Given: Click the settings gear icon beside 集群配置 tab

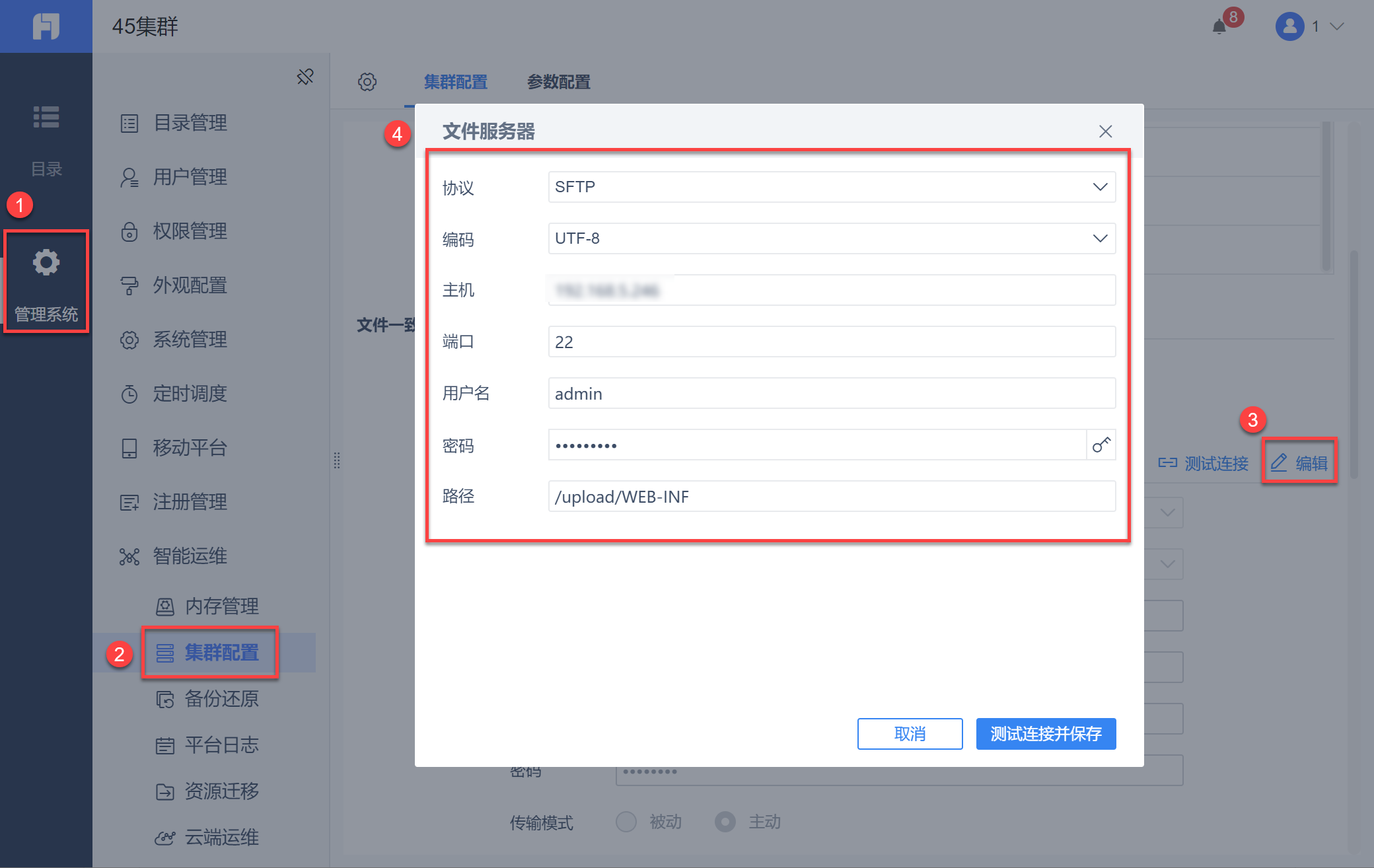Looking at the screenshot, I should [x=367, y=82].
